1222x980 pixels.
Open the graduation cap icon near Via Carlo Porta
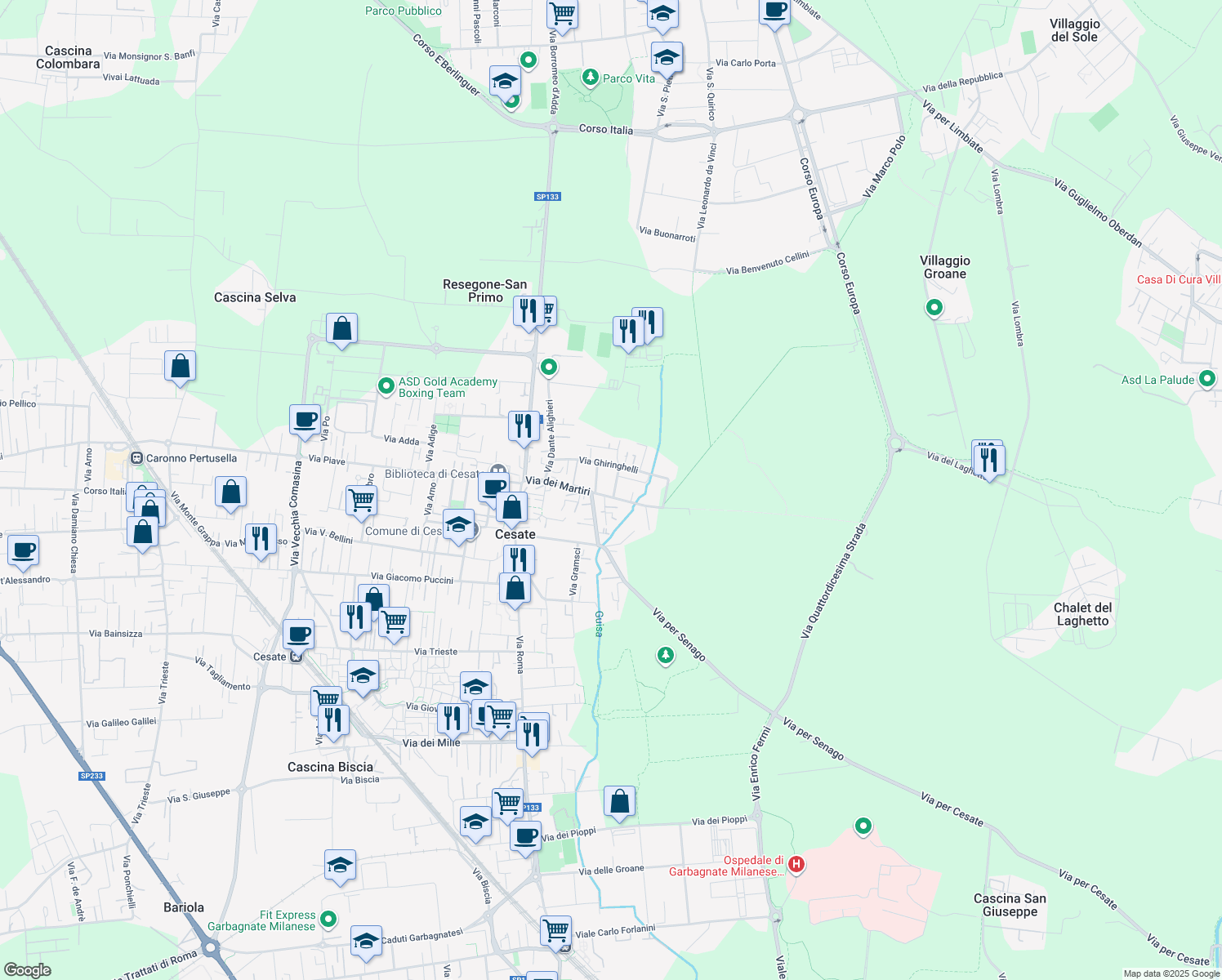pos(666,56)
